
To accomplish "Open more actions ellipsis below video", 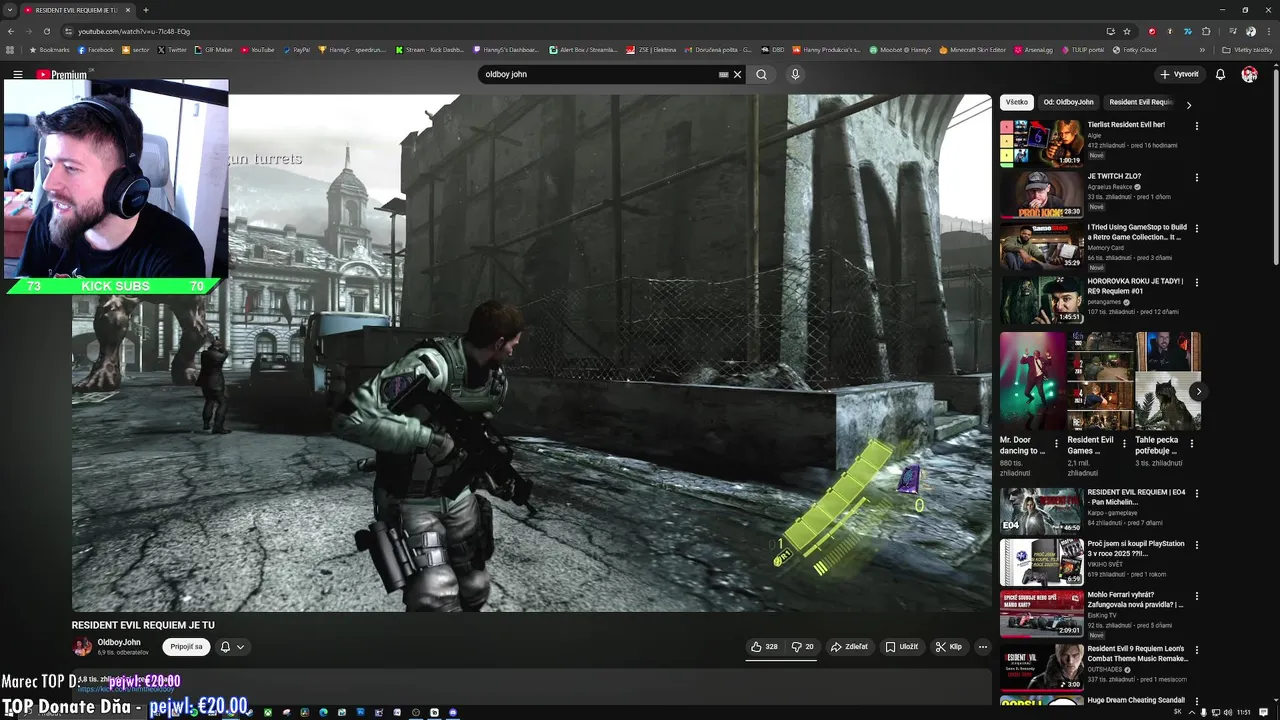I will tap(982, 647).
